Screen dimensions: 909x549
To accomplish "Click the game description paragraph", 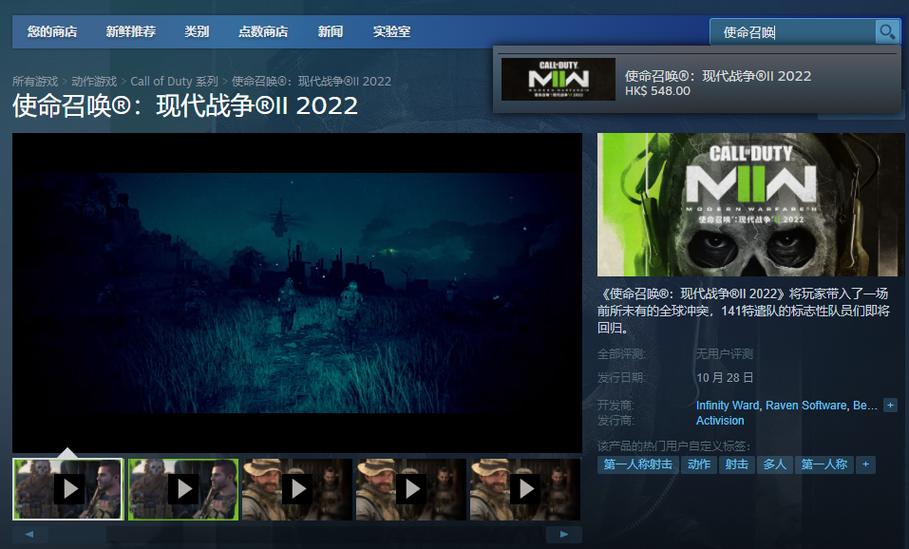I will tap(744, 311).
